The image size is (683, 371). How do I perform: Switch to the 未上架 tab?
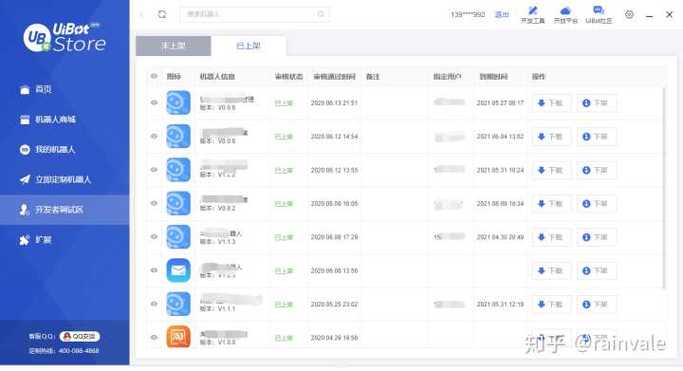[x=173, y=46]
